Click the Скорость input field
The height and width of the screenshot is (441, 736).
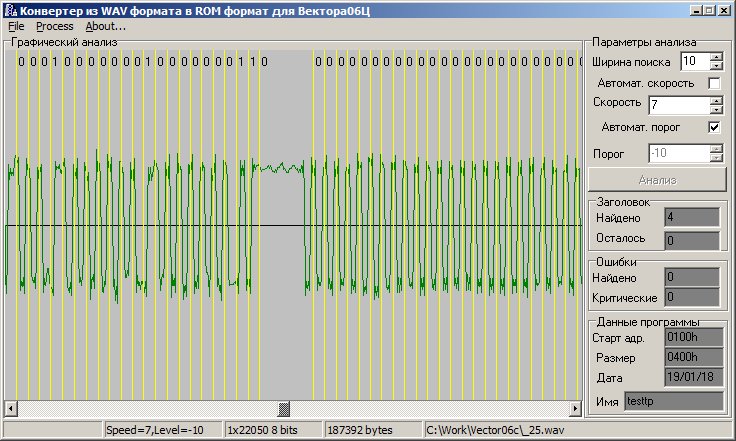677,105
